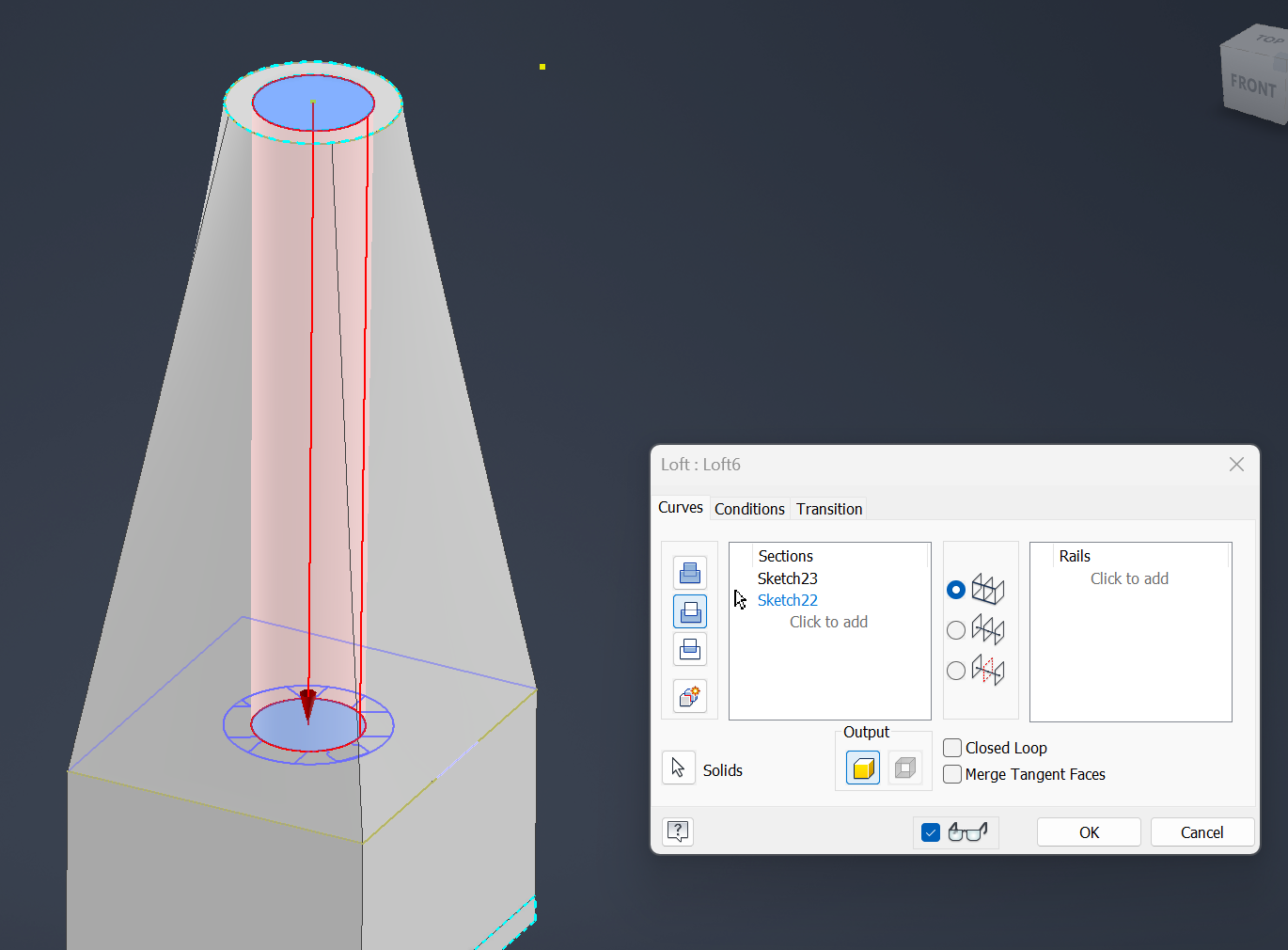
Task: Select the Area Loft radio option
Action: pos(955,670)
